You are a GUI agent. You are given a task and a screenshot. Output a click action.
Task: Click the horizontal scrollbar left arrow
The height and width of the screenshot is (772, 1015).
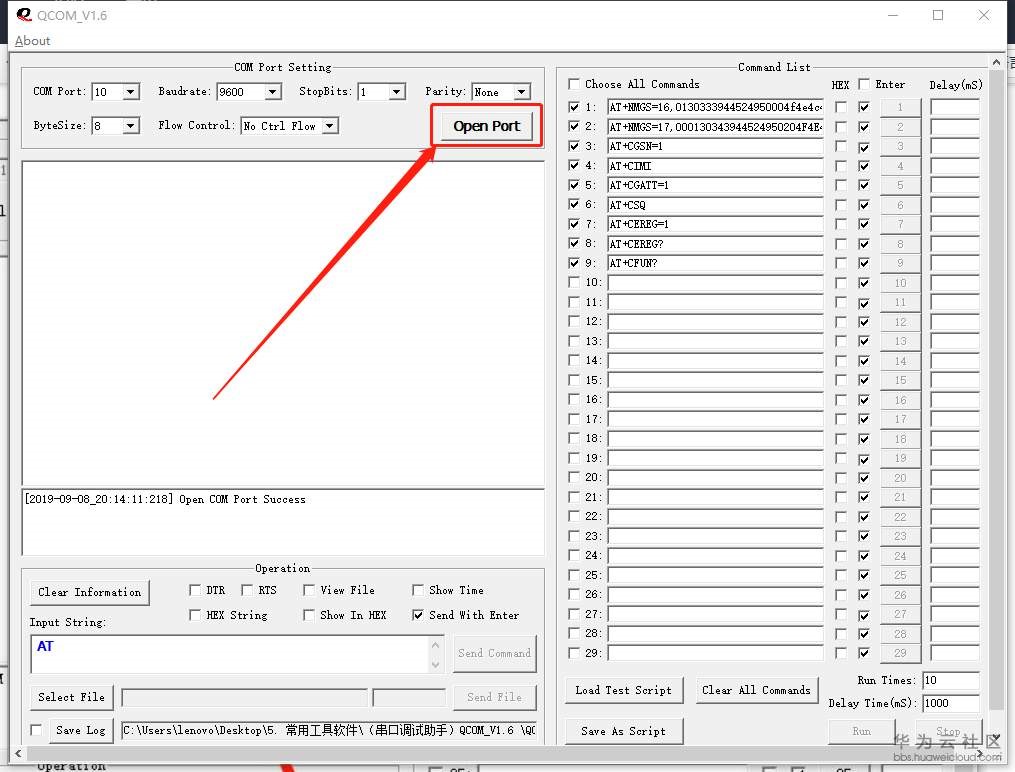coord(18,753)
